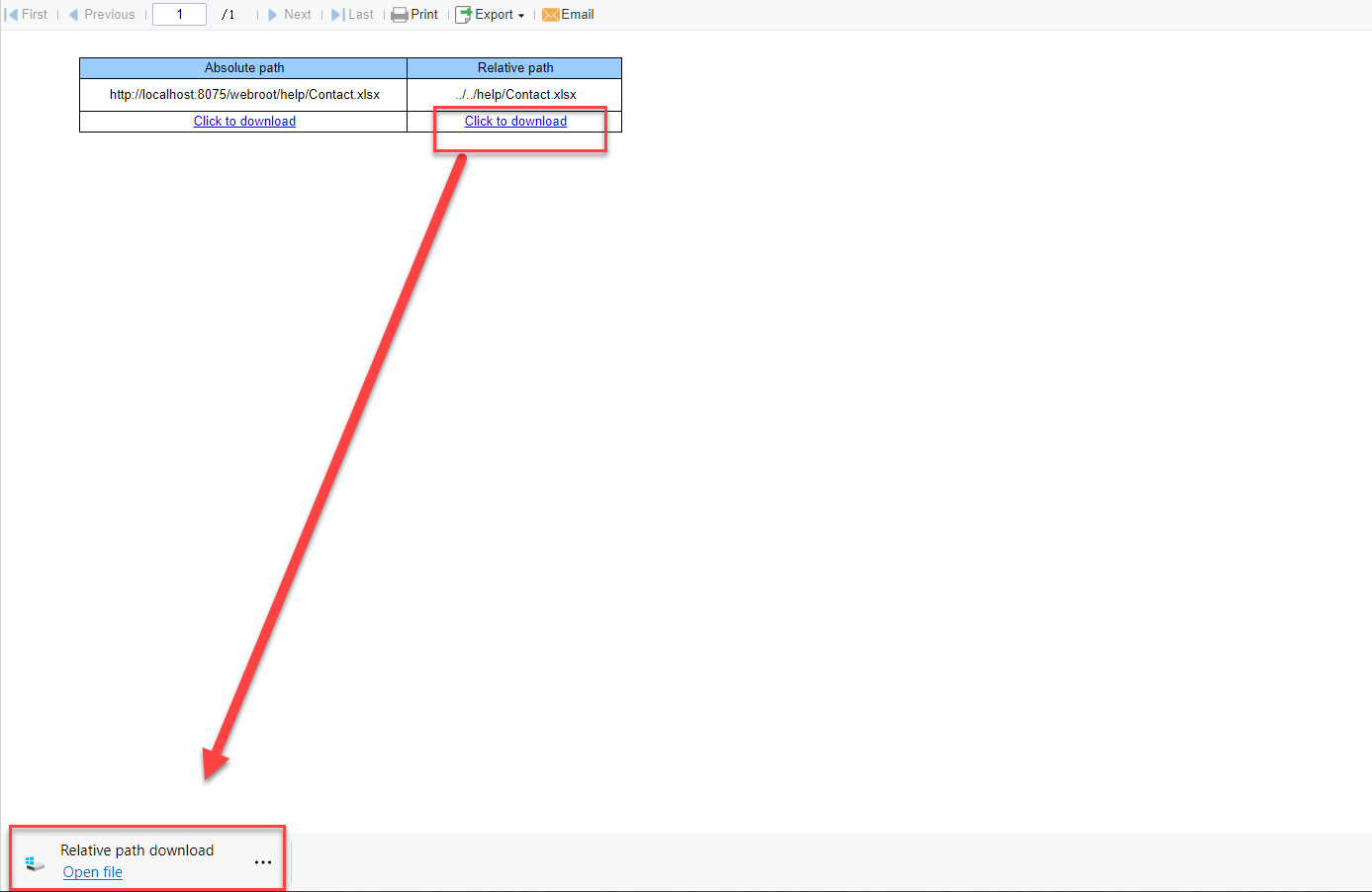Screen dimensions: 1372x892
Task: Click download link under Absolute path
Action: [244, 121]
